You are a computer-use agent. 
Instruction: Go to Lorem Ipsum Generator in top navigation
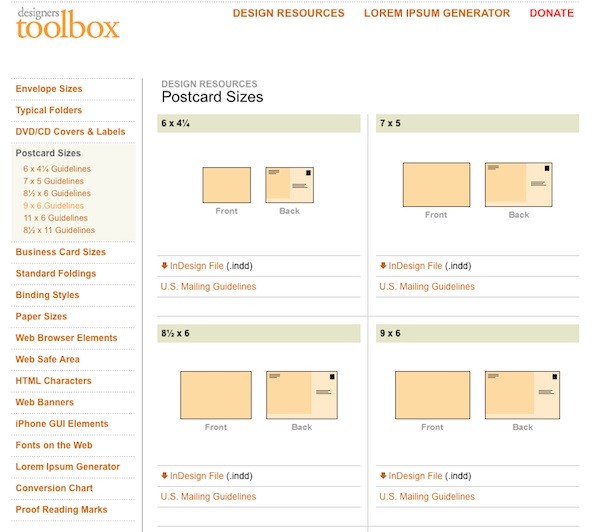[436, 14]
